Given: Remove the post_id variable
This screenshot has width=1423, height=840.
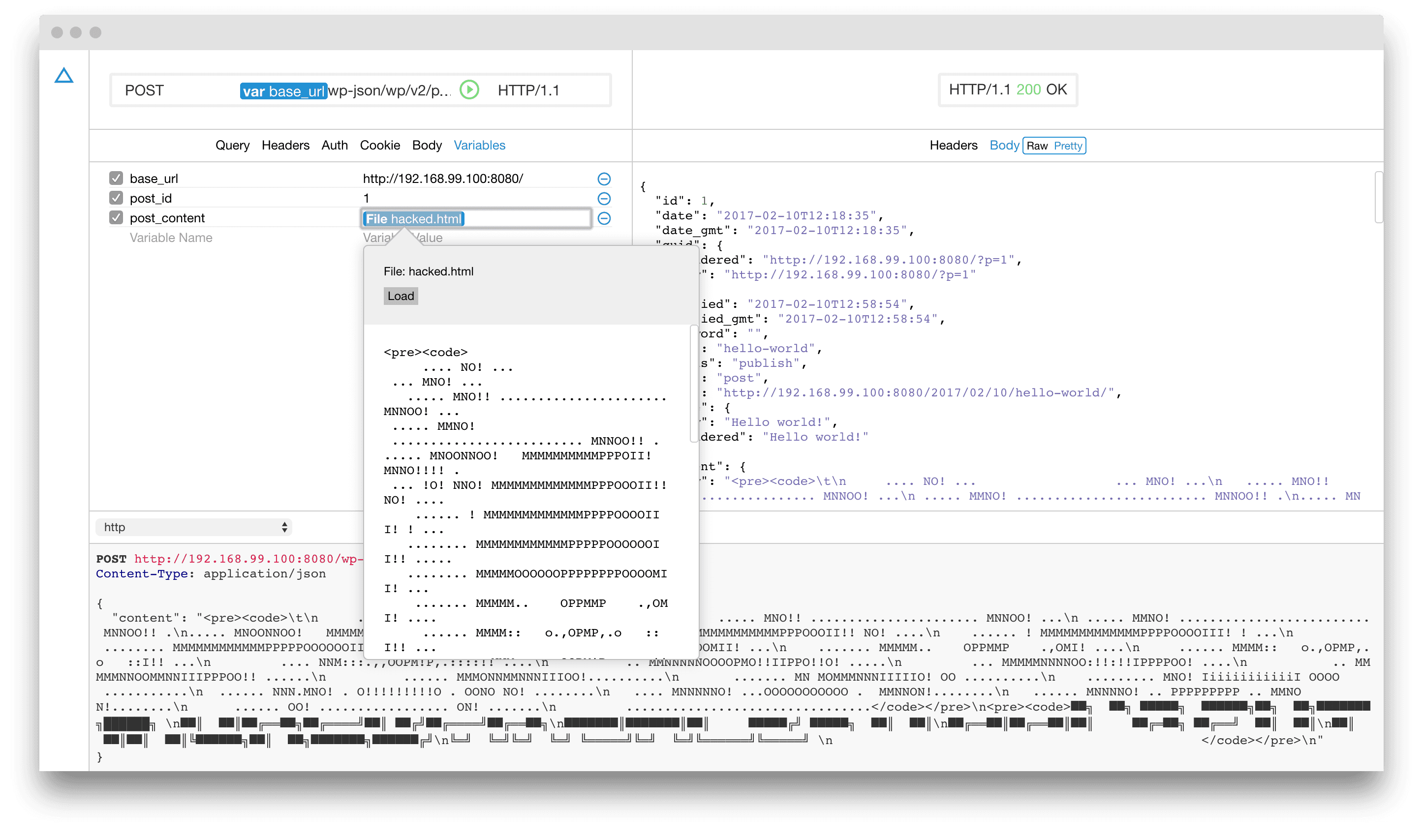Looking at the screenshot, I should [x=604, y=199].
